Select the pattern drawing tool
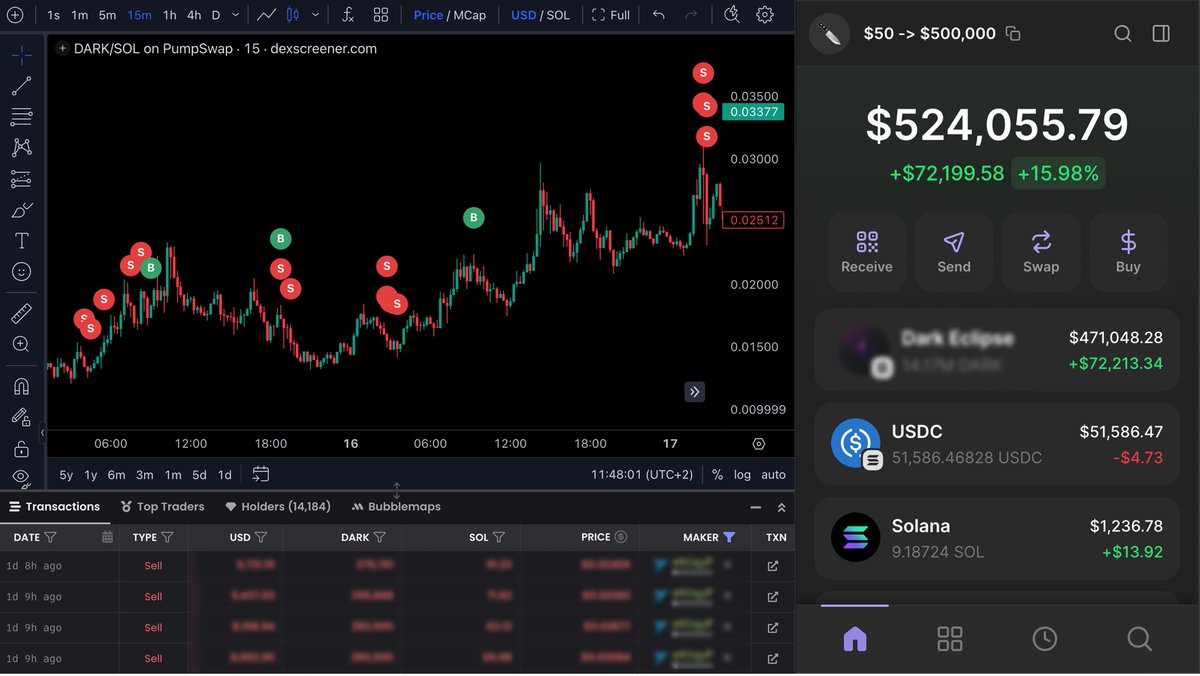The width and height of the screenshot is (1200, 676). tap(21, 148)
